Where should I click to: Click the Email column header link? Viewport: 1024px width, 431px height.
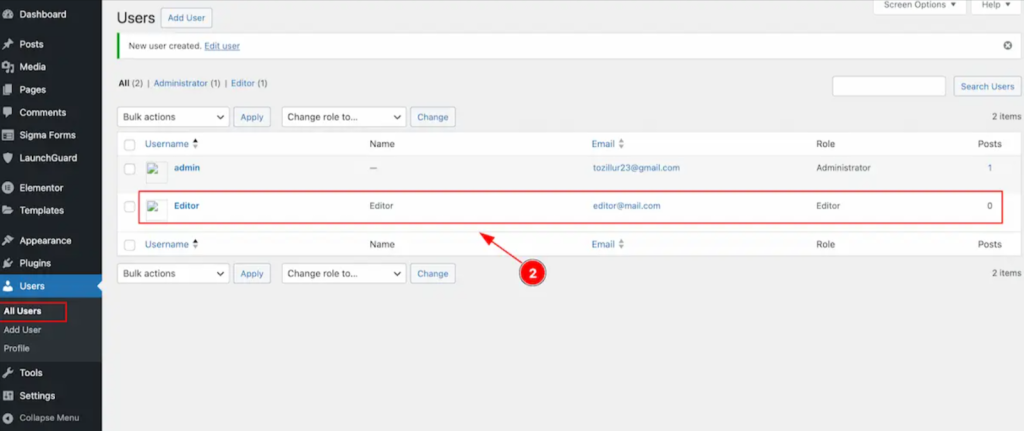603,144
